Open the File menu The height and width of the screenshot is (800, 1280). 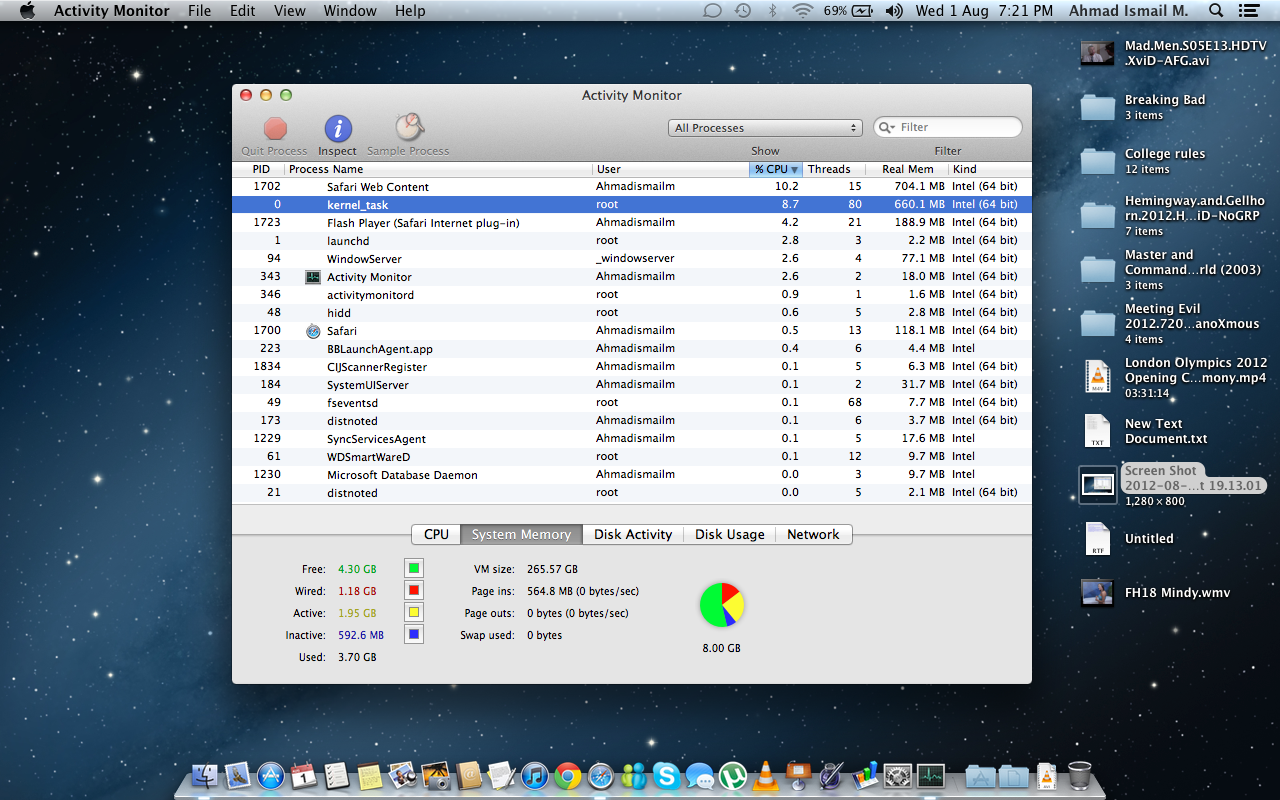(199, 11)
